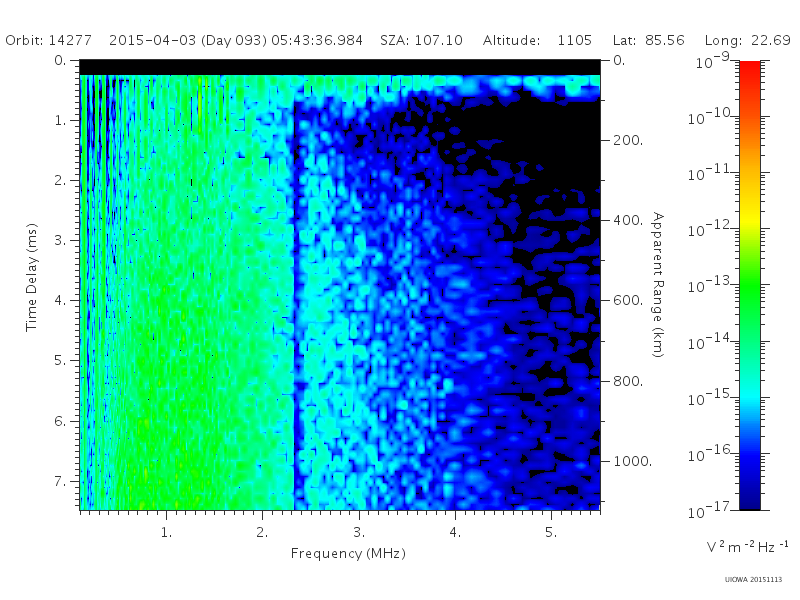The height and width of the screenshot is (600, 800).
Task: Click the 800. label on apparent range axis
Action: pos(628,381)
